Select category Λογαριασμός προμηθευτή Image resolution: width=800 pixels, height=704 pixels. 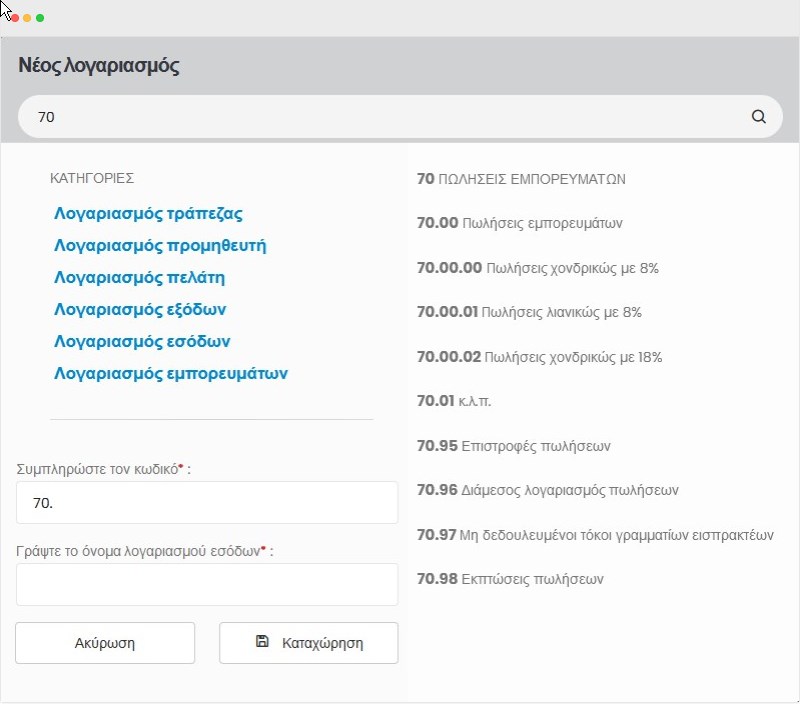pos(160,245)
